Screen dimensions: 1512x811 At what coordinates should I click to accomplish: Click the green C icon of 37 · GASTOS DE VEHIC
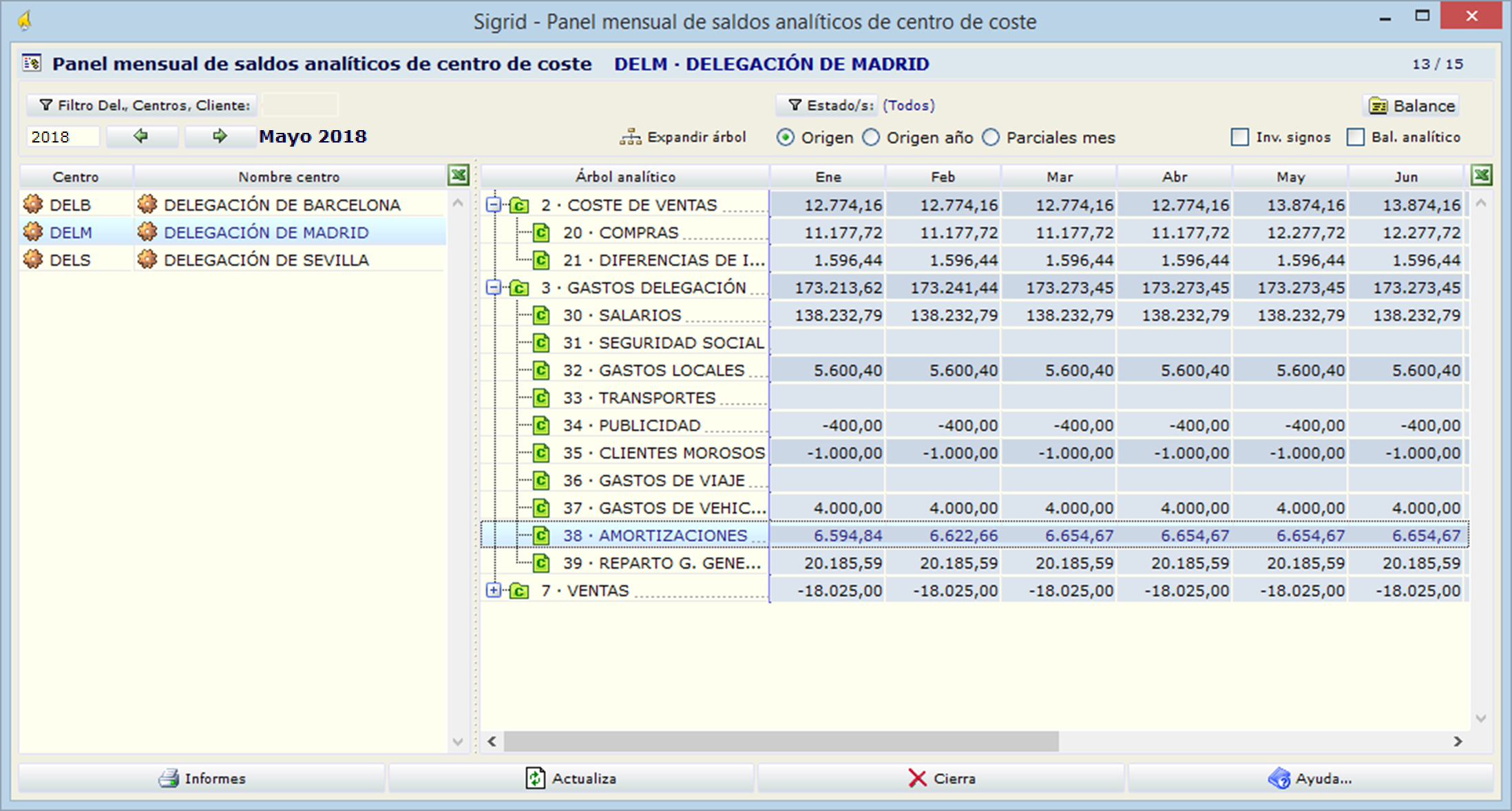(542, 508)
